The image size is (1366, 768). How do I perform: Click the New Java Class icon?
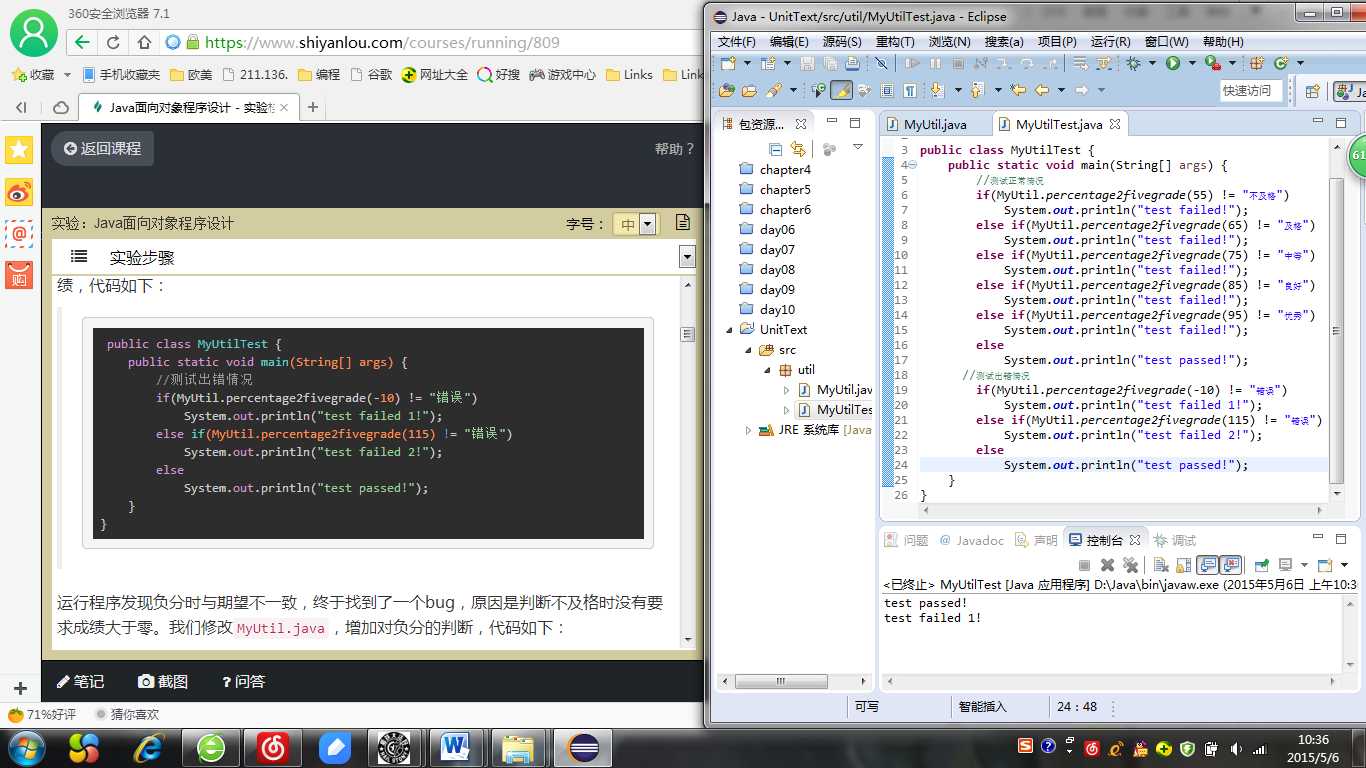point(1280,63)
